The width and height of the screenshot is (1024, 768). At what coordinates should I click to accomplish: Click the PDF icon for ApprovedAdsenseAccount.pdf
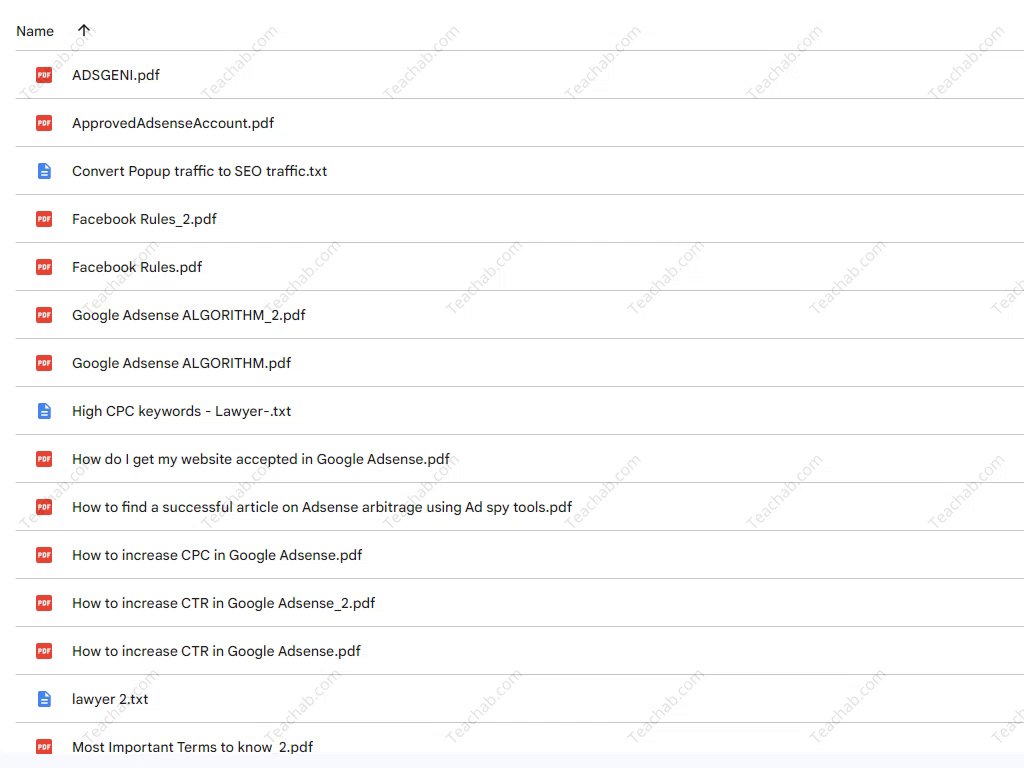[x=44, y=123]
